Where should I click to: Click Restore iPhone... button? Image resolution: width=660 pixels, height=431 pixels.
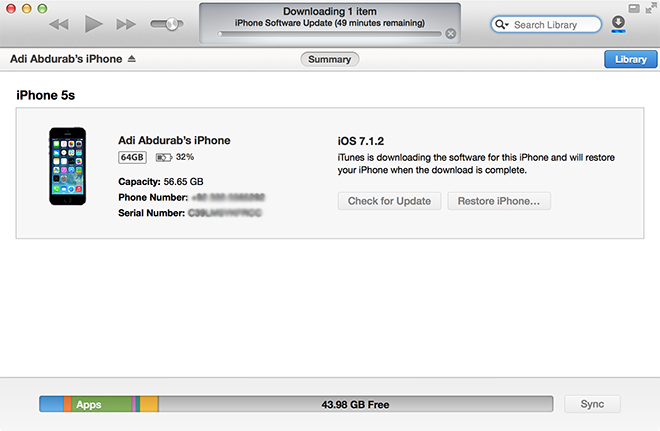coord(499,201)
